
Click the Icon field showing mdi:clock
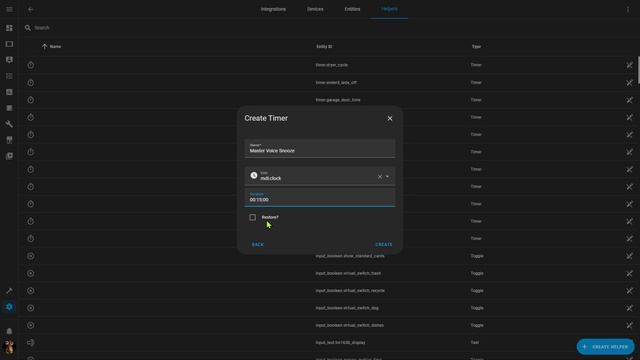[x=320, y=176]
